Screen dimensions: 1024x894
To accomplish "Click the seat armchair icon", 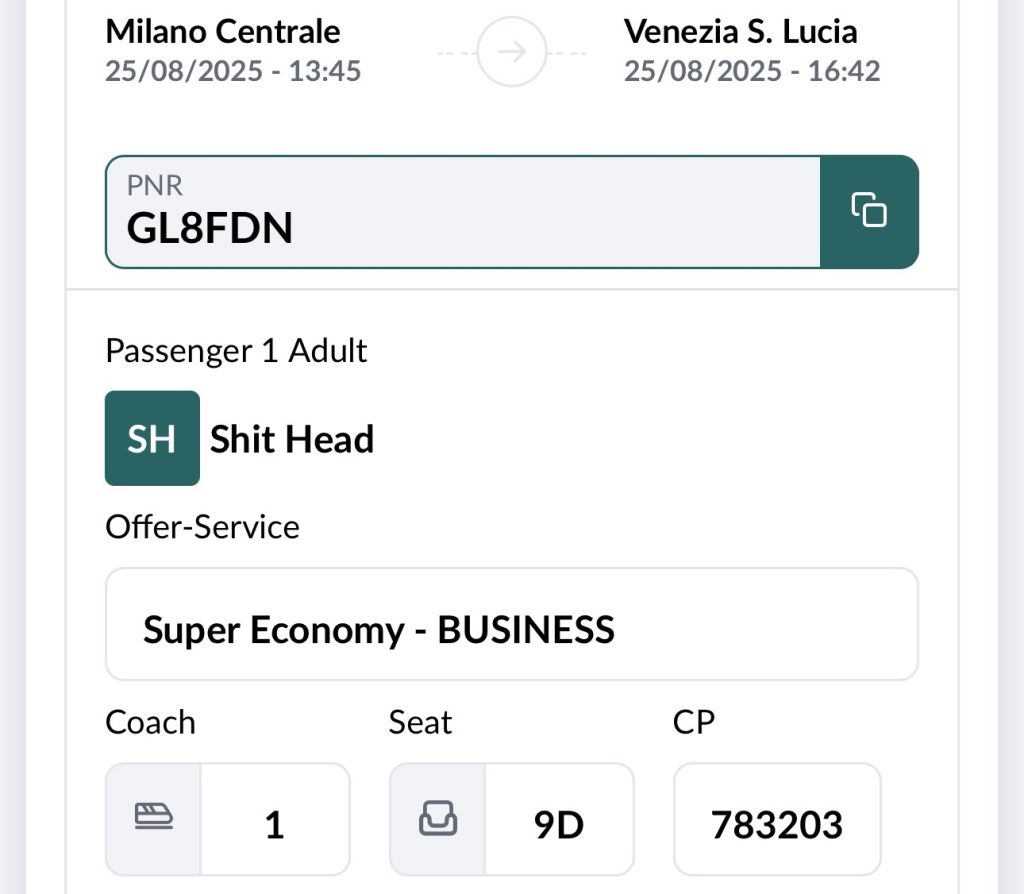I will coord(437,820).
